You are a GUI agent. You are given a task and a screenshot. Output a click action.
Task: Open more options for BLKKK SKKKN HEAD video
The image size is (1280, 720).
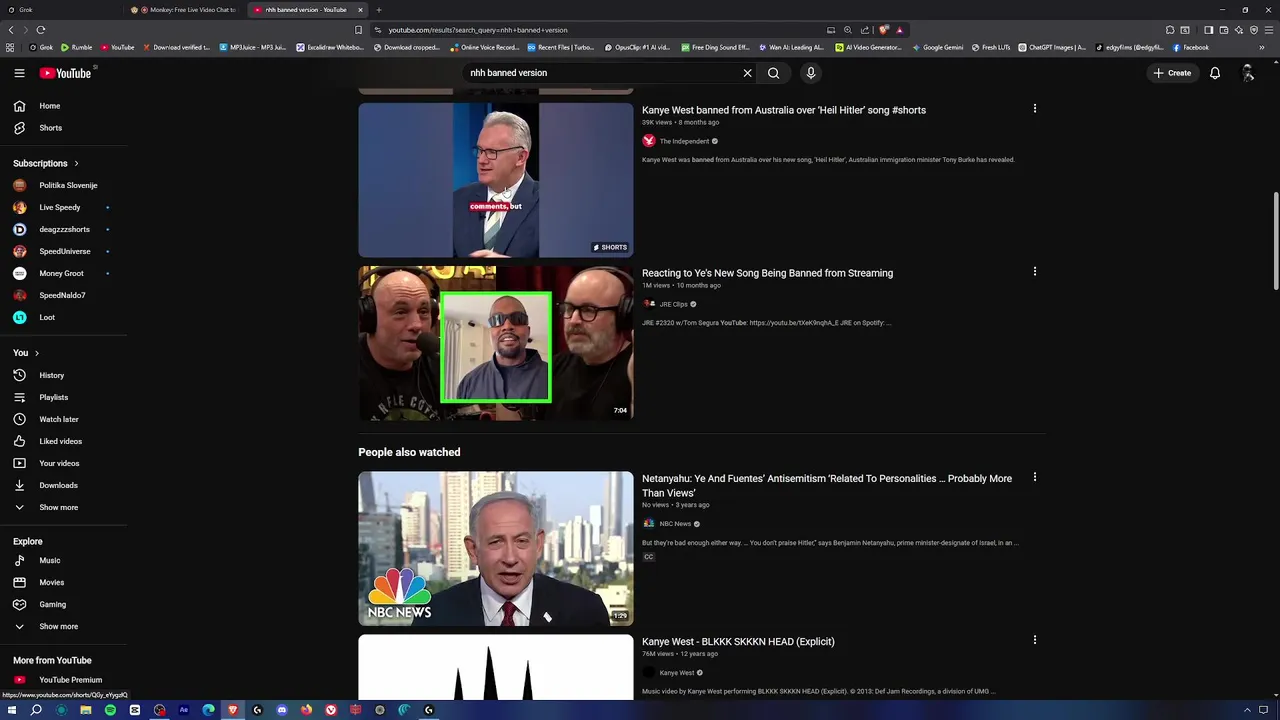tap(1035, 640)
